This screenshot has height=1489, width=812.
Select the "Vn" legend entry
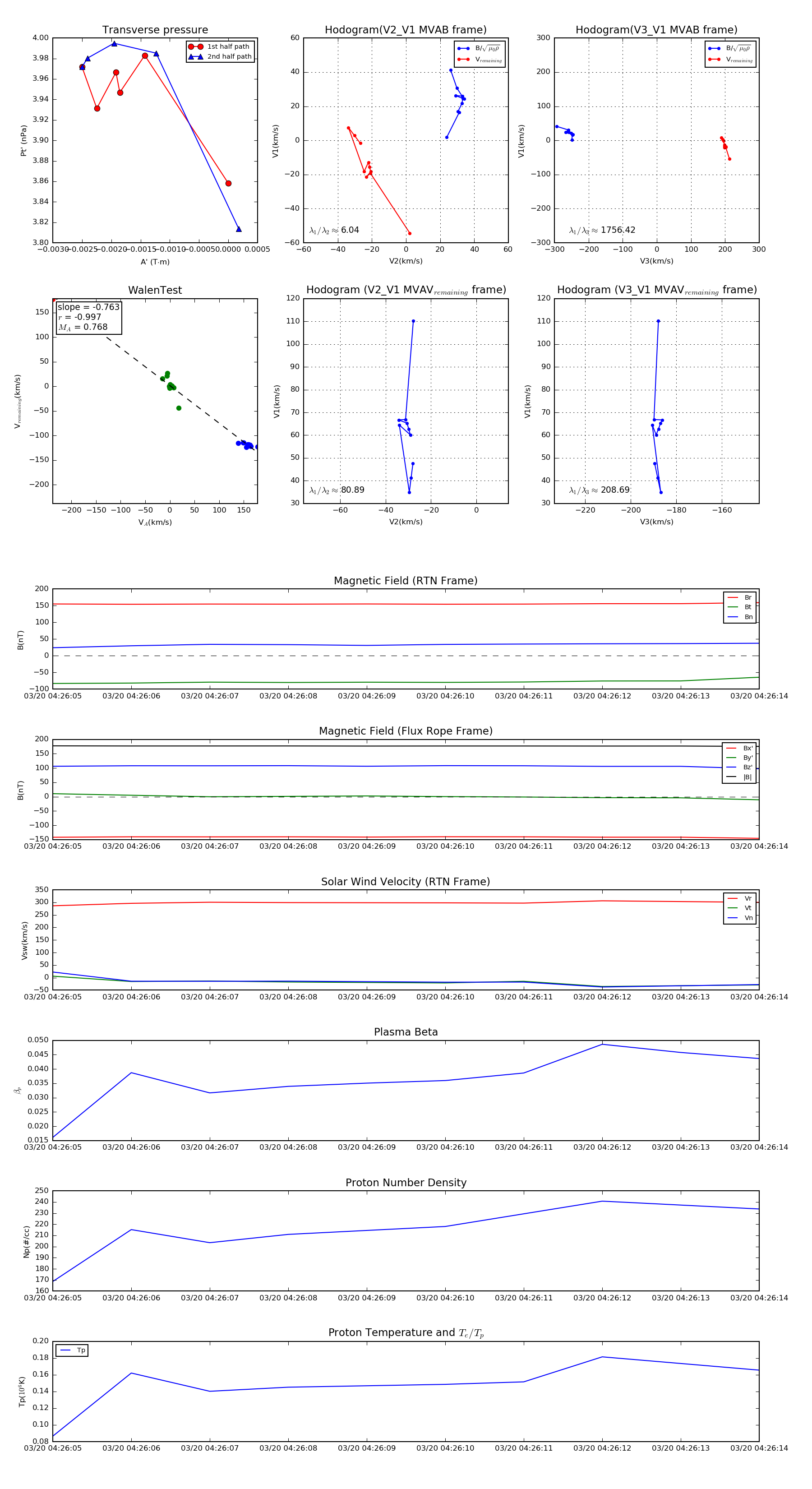740,919
